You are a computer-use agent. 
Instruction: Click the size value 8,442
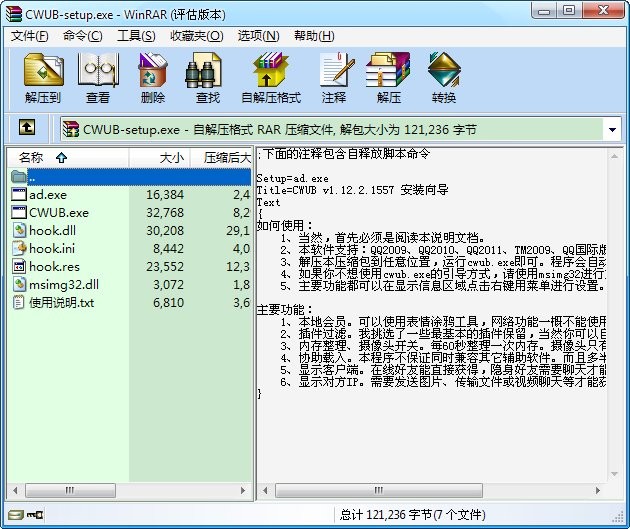coord(168,249)
